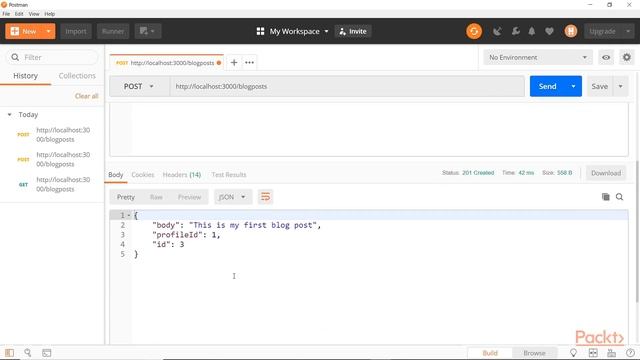Collapse the Today history group

(x=9, y=115)
